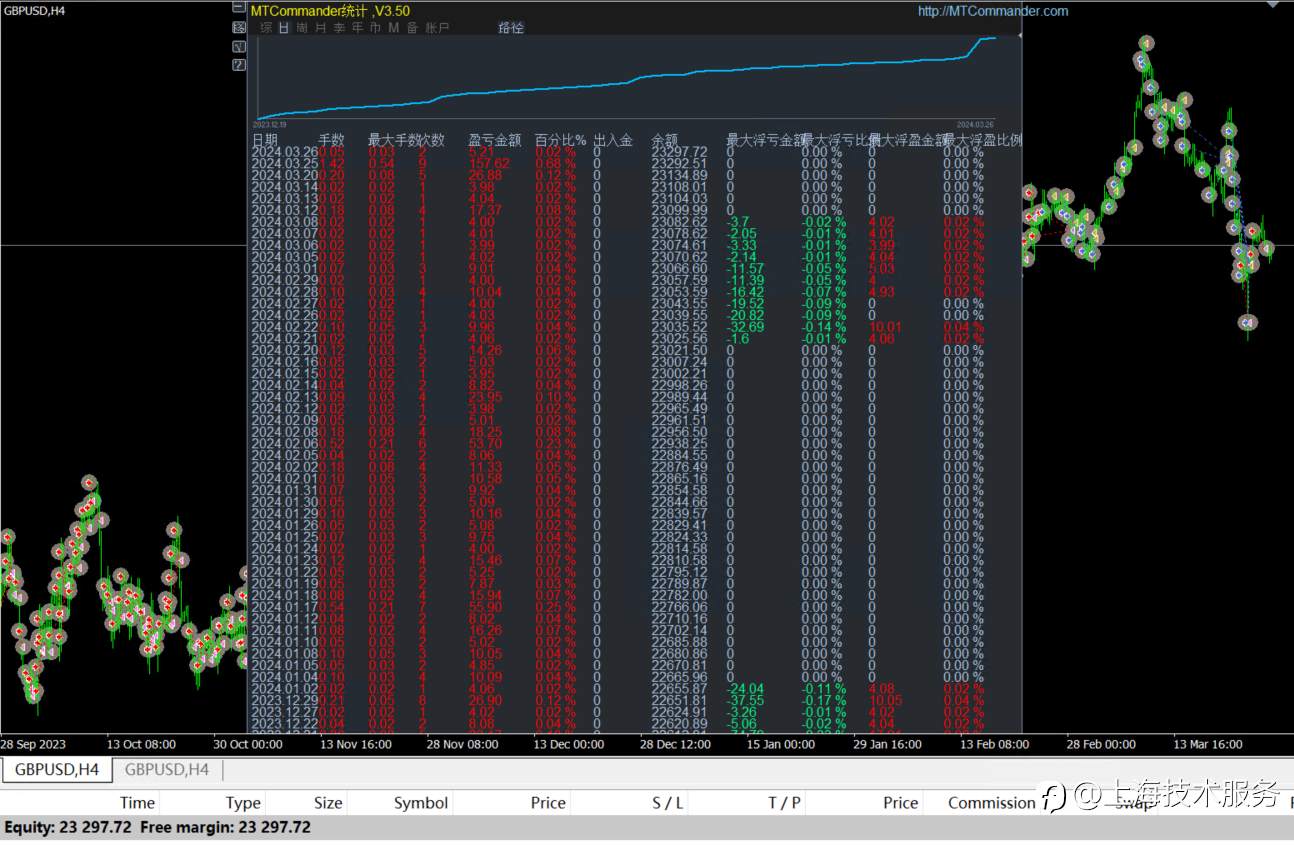Click the 盈亏金额 profit column heading
The image size is (1294, 846).
(x=495, y=140)
